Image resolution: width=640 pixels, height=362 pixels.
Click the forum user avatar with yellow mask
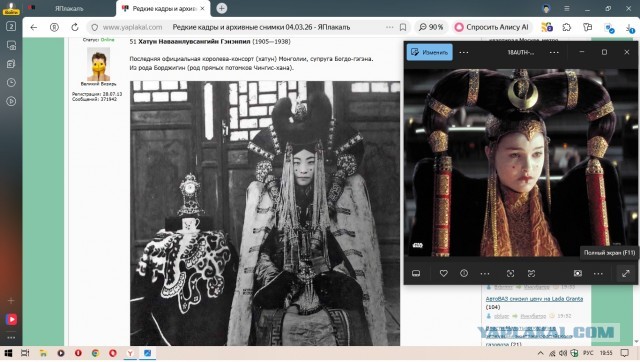[98, 64]
